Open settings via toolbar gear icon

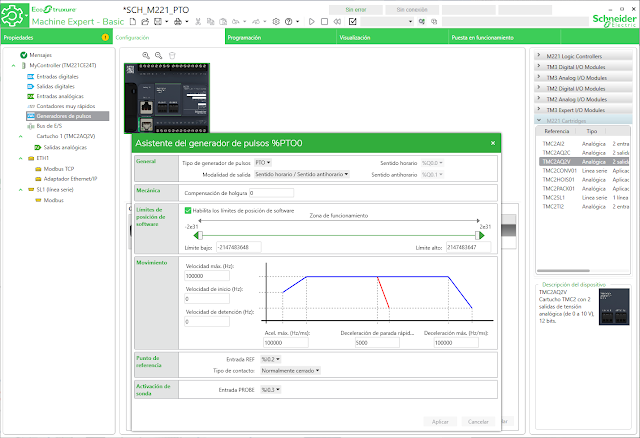pyautogui.click(x=276, y=22)
